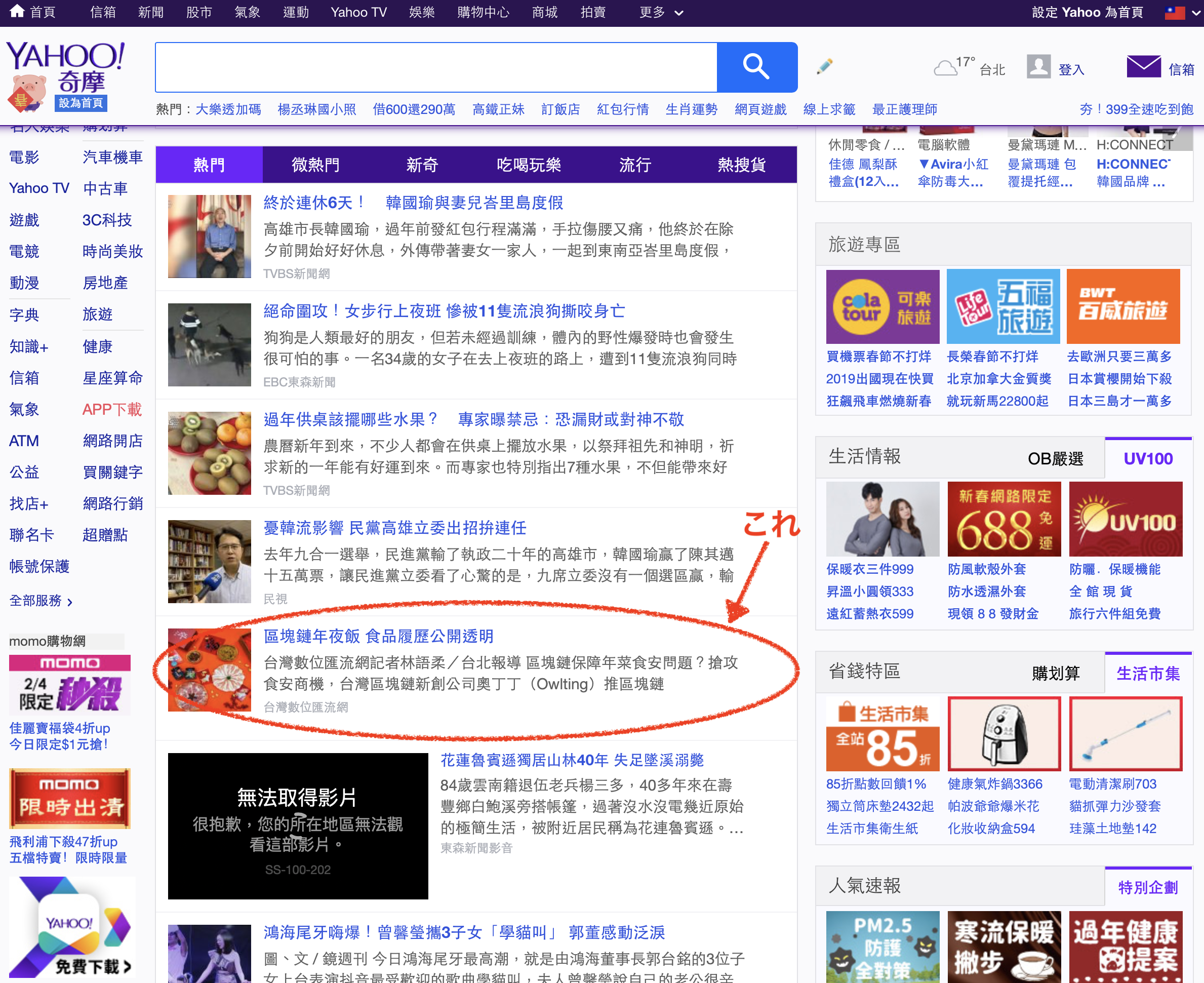Open the purple mail envelope icon

click(x=1143, y=67)
